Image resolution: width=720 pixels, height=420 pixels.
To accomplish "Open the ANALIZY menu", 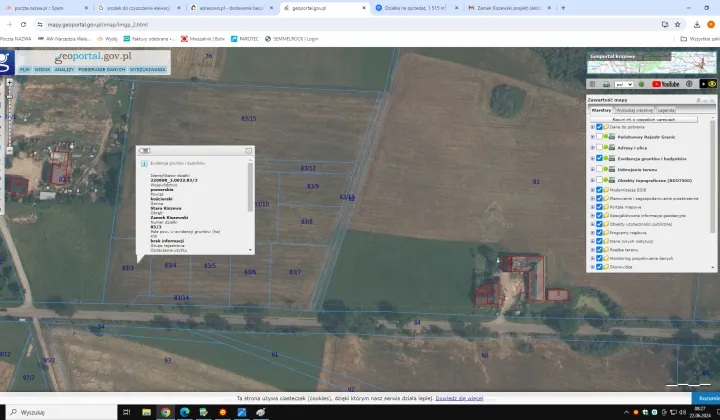I will tap(64, 70).
